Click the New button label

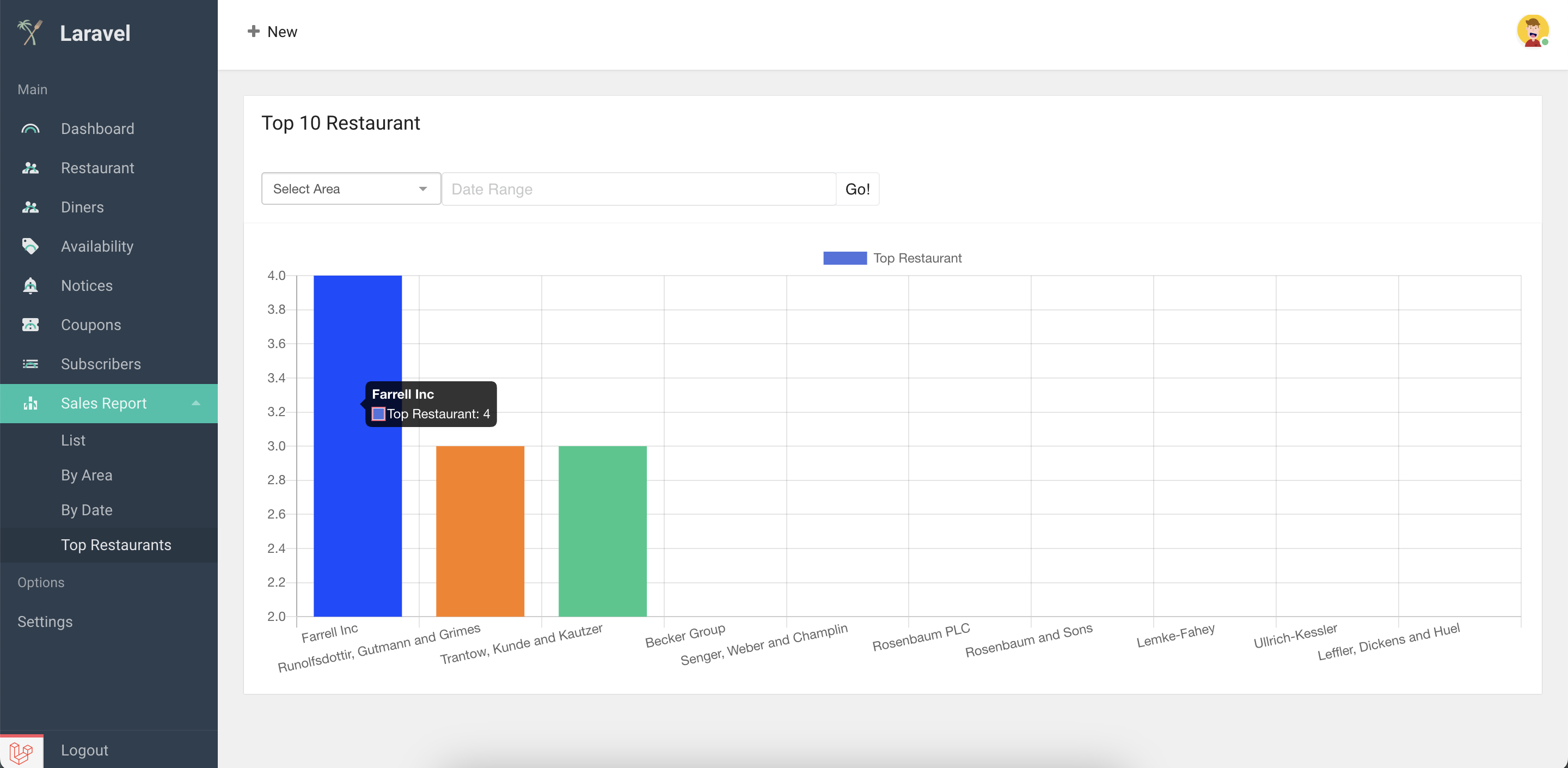[x=283, y=32]
